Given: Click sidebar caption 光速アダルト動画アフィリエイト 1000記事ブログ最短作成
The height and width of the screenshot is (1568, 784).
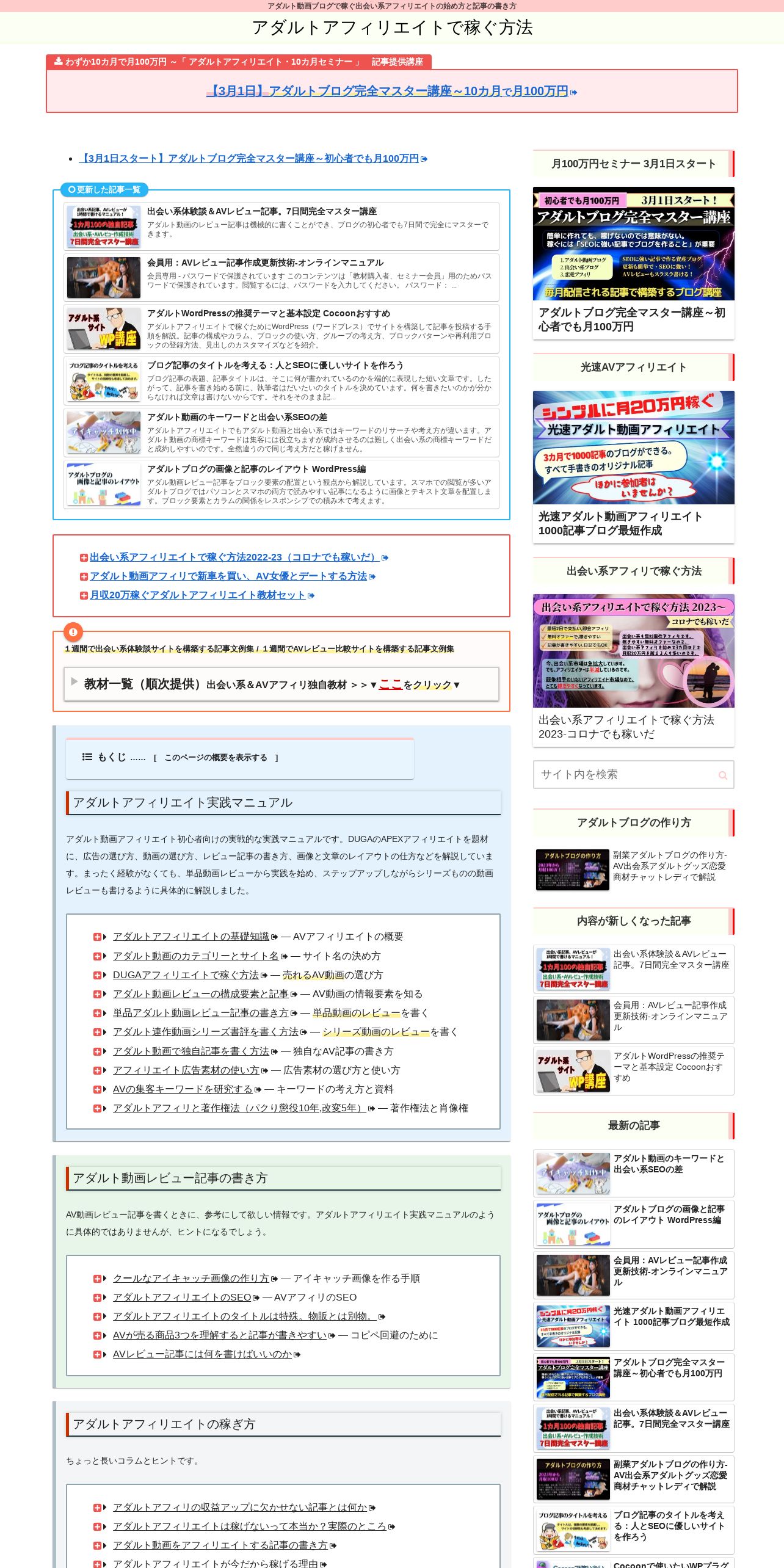Looking at the screenshot, I should 620,523.
